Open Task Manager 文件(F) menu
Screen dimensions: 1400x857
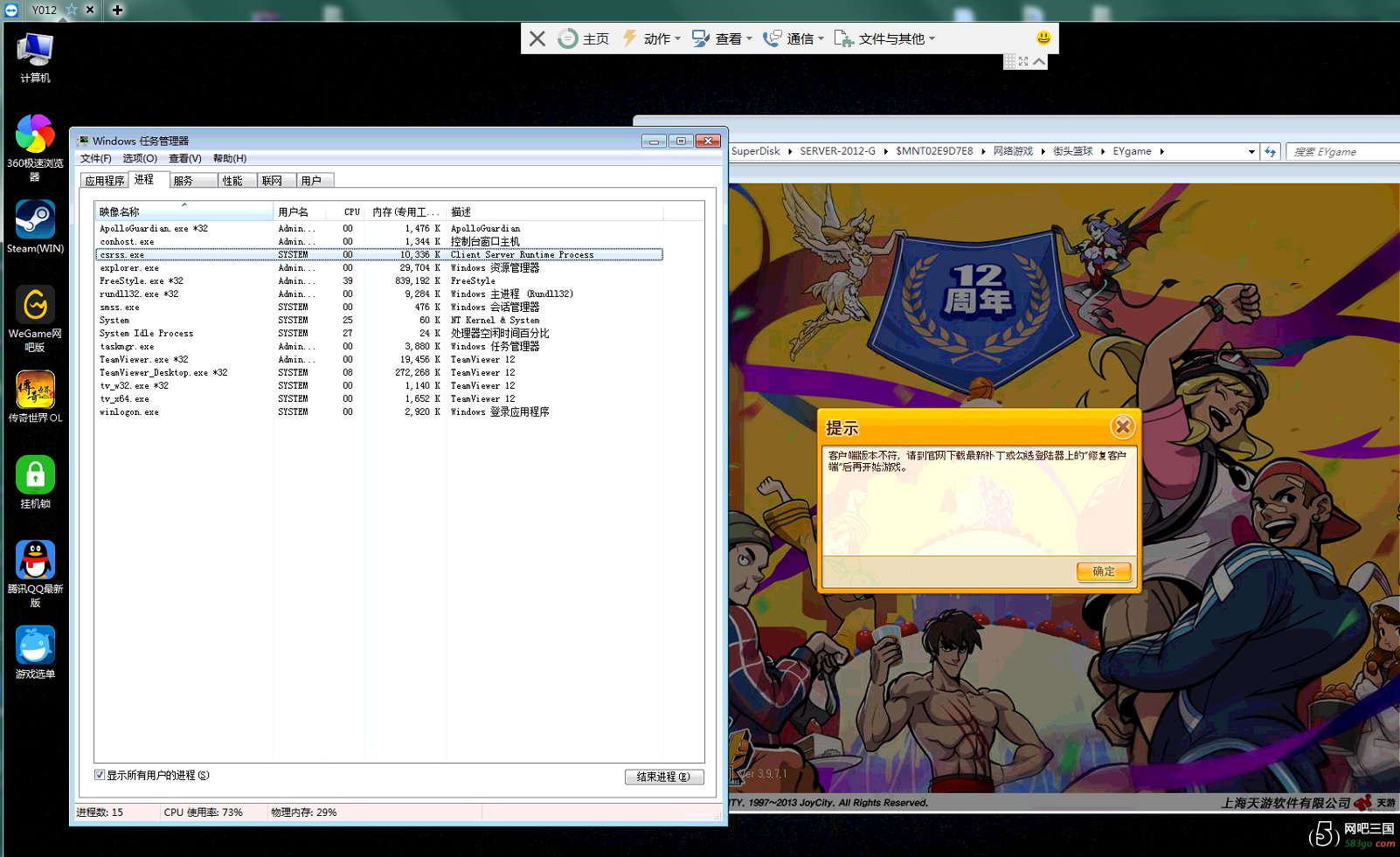pos(96,158)
